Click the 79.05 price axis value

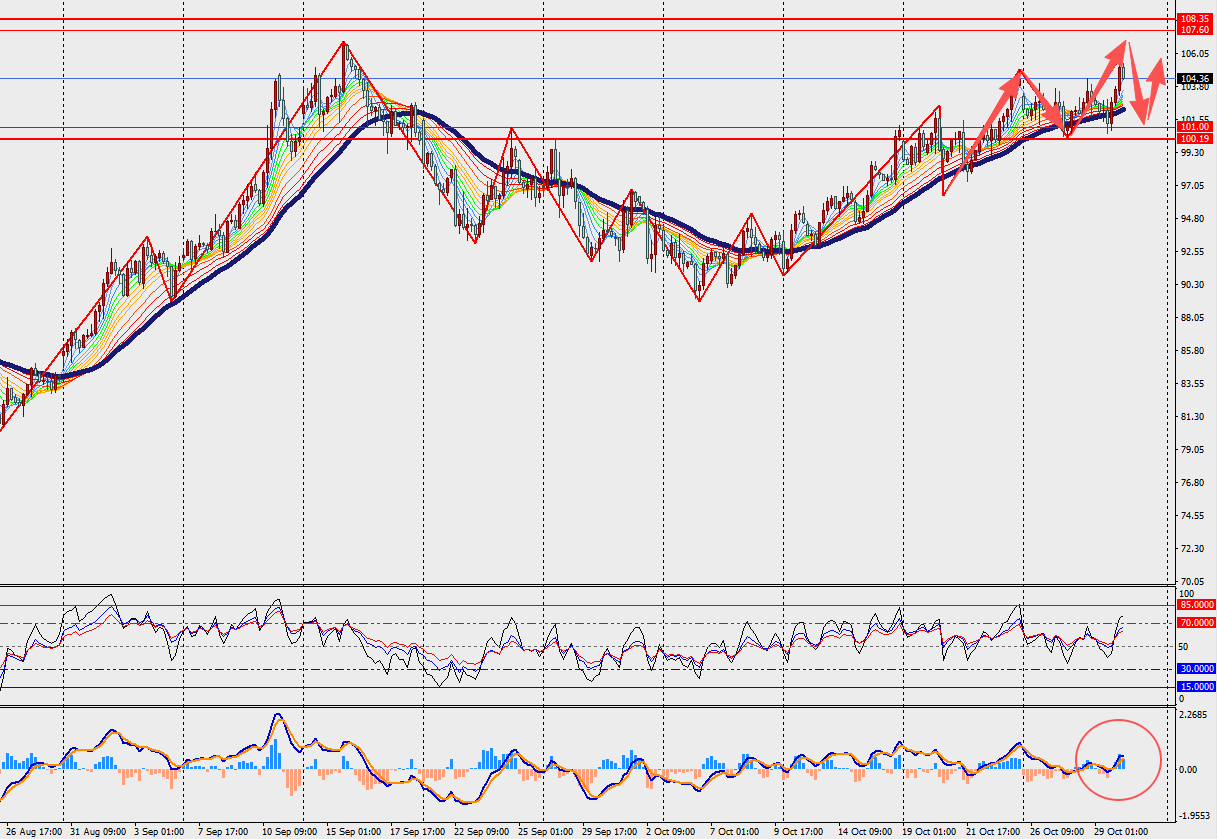1191,450
